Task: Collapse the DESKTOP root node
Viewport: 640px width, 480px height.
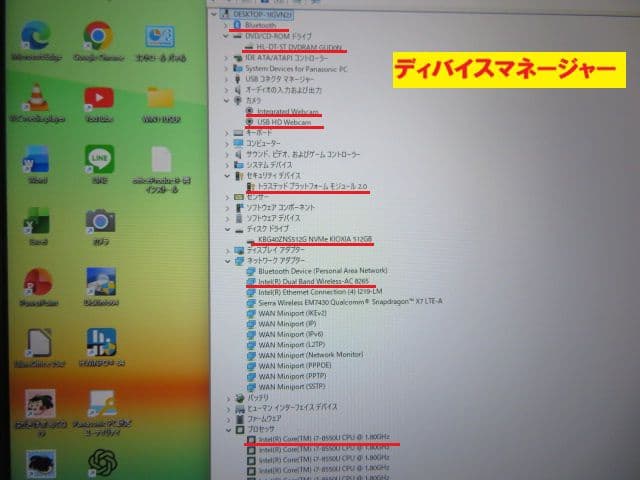Action: pos(214,14)
